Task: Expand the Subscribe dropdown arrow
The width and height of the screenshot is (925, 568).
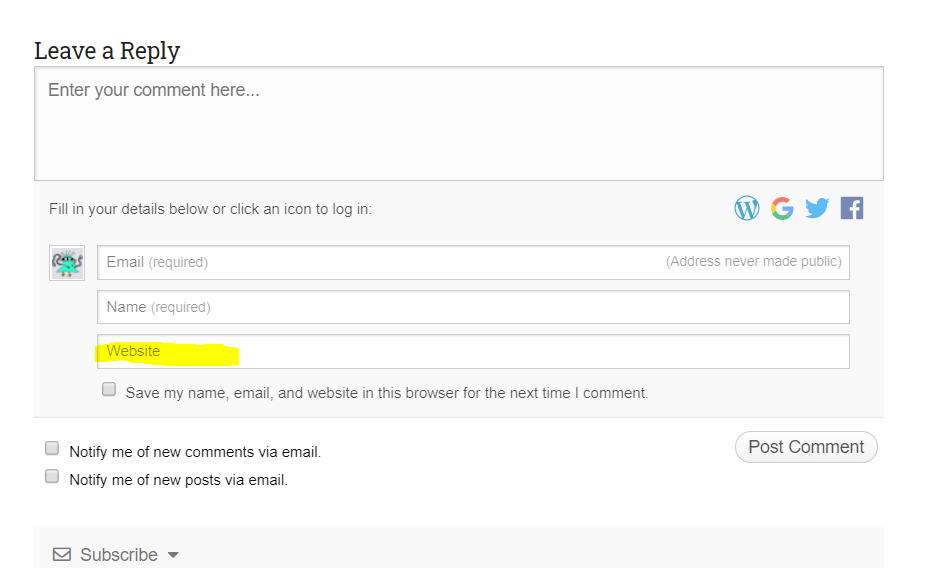Action: [x=173, y=555]
